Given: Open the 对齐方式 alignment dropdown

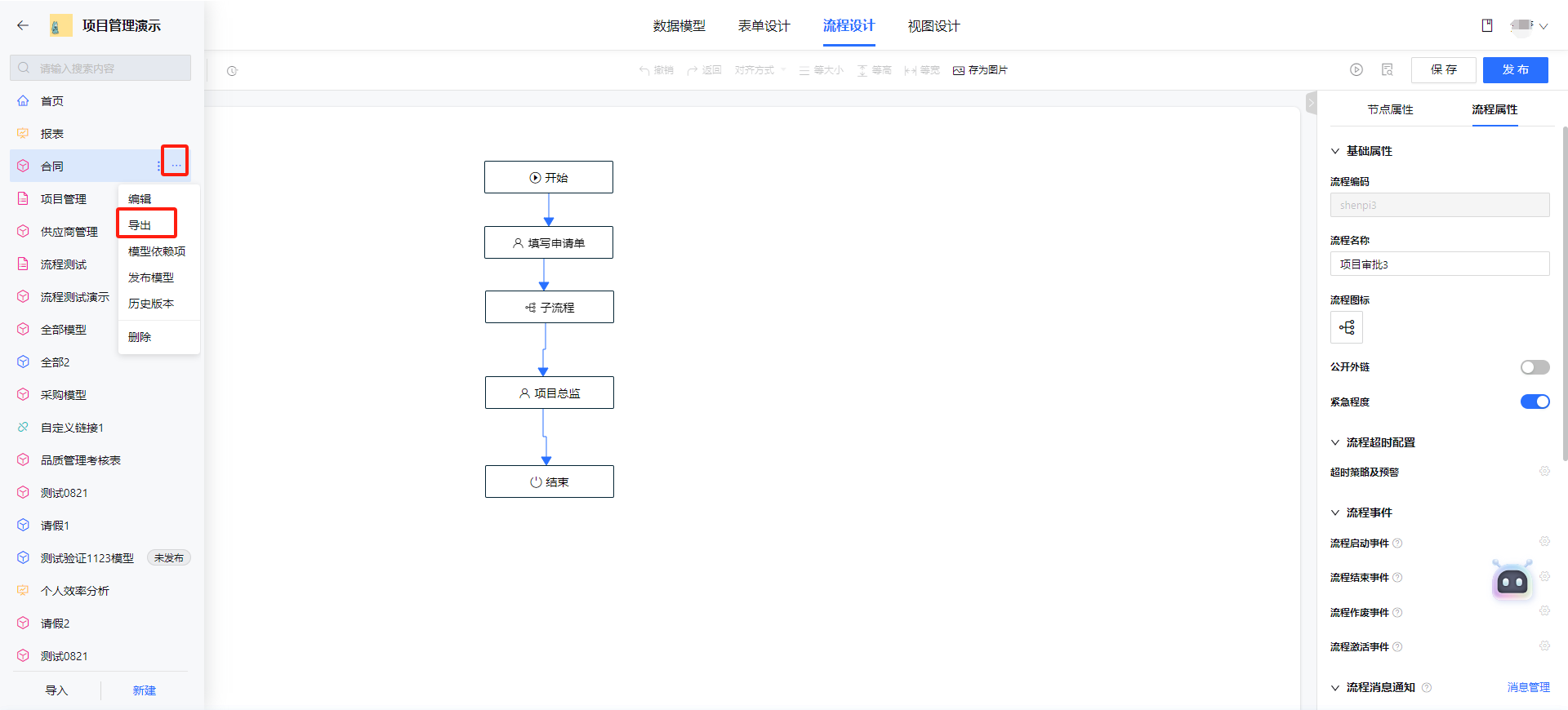Looking at the screenshot, I should click(x=760, y=70).
